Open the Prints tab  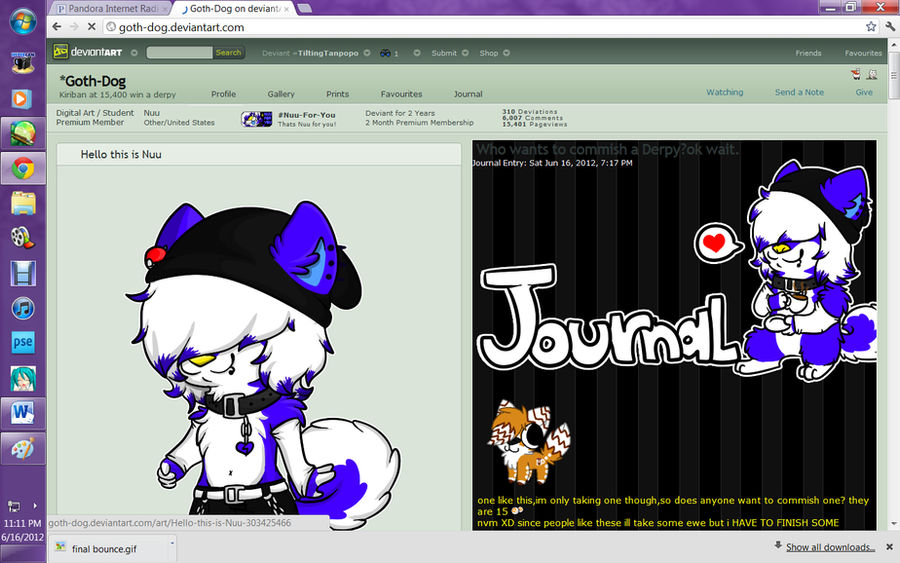tap(338, 94)
